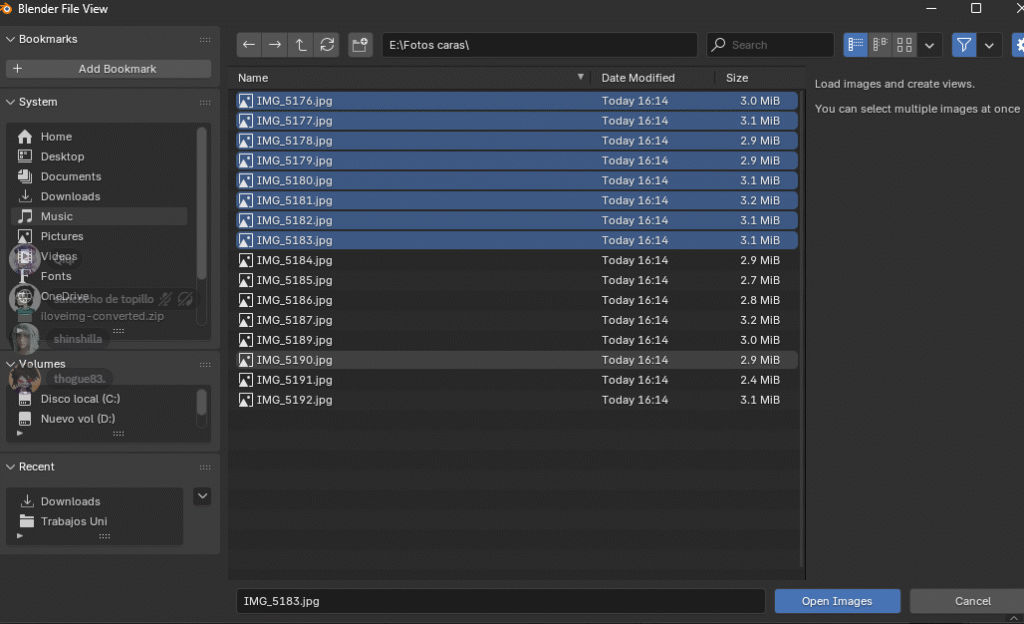
Task: Refresh the file list
Action: coord(327,45)
